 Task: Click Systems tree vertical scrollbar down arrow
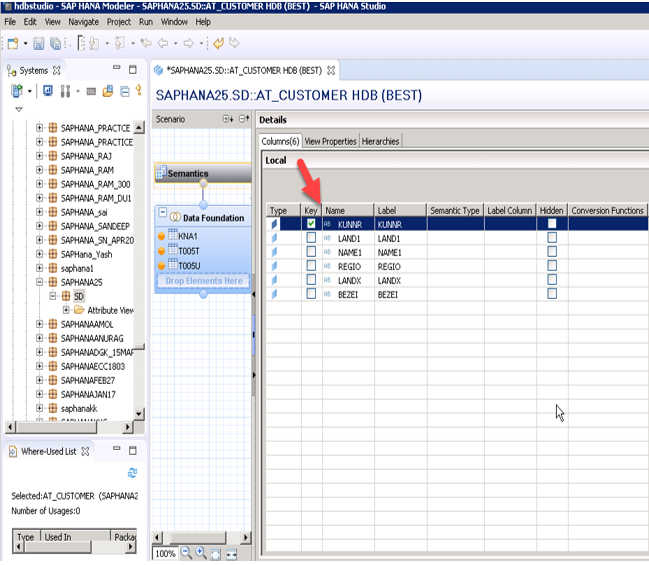coord(139,414)
